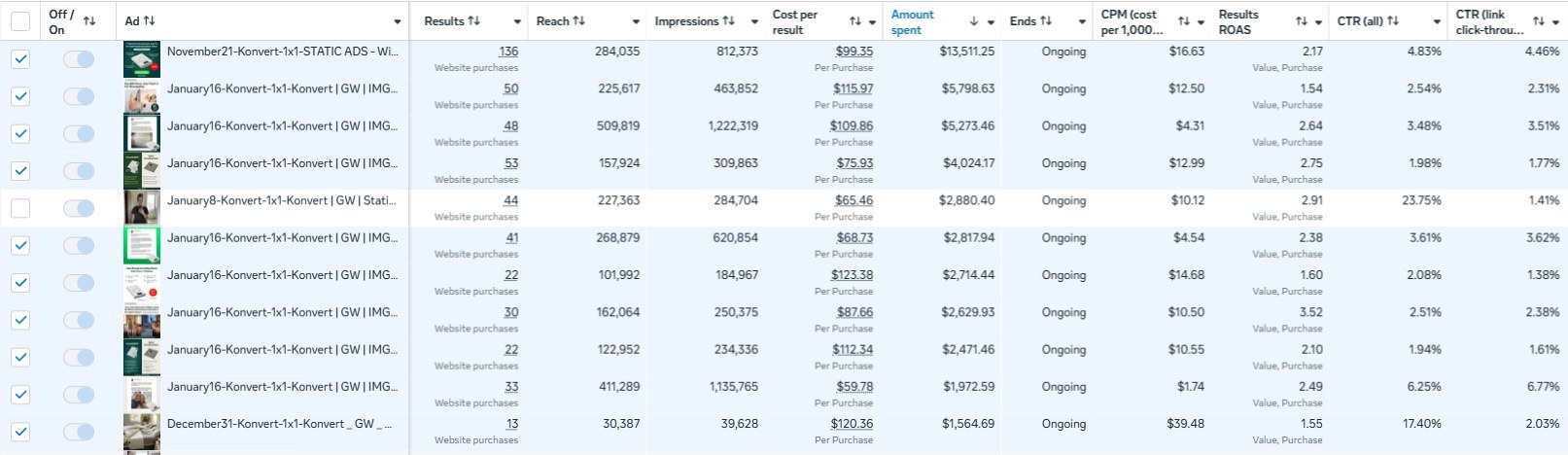Screen dimensions: 1568x455
Task: Toggle off the ad with $5,273.46 spent
Action: [x=79, y=133]
